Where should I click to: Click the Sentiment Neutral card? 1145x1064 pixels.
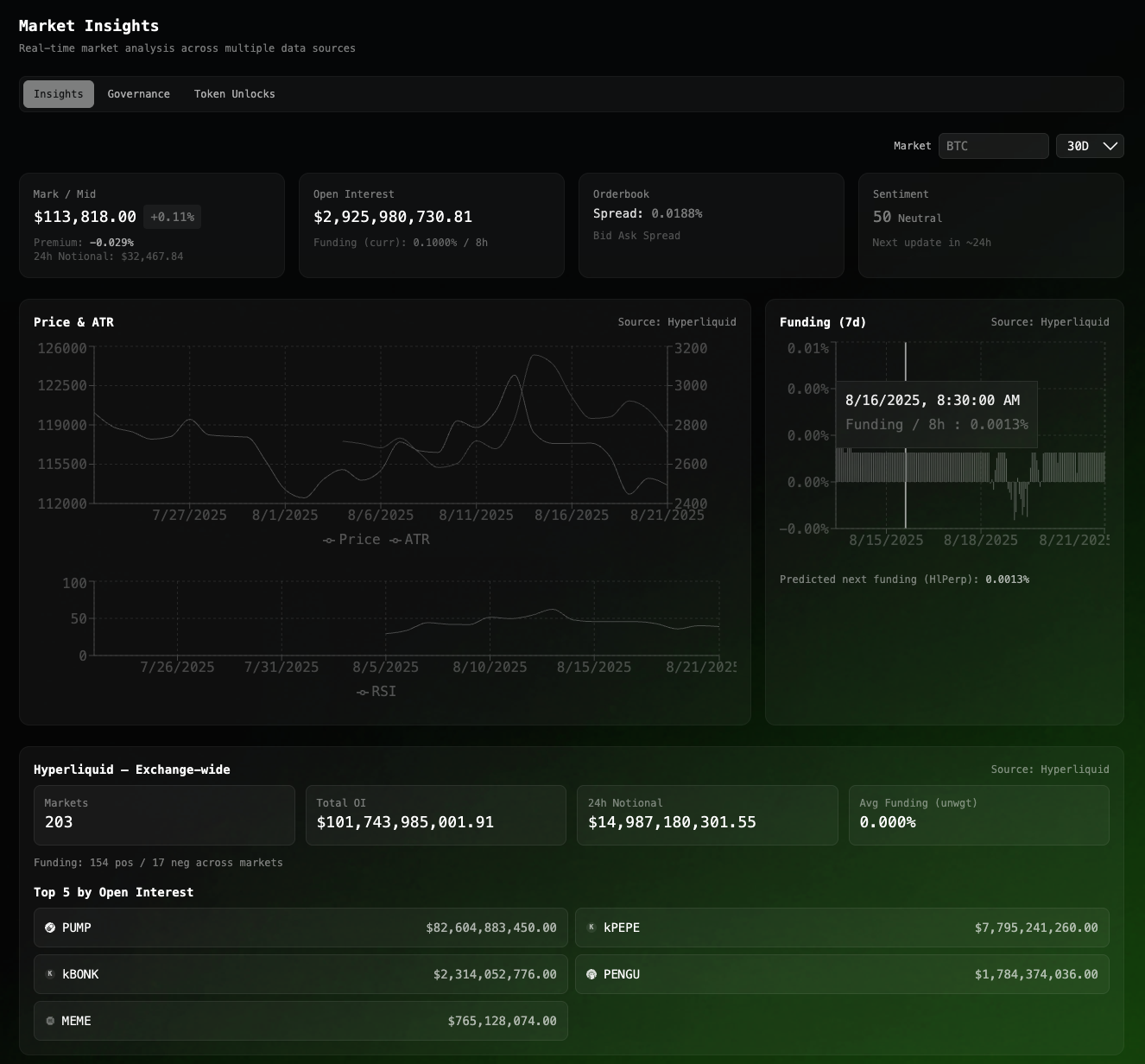(990, 225)
